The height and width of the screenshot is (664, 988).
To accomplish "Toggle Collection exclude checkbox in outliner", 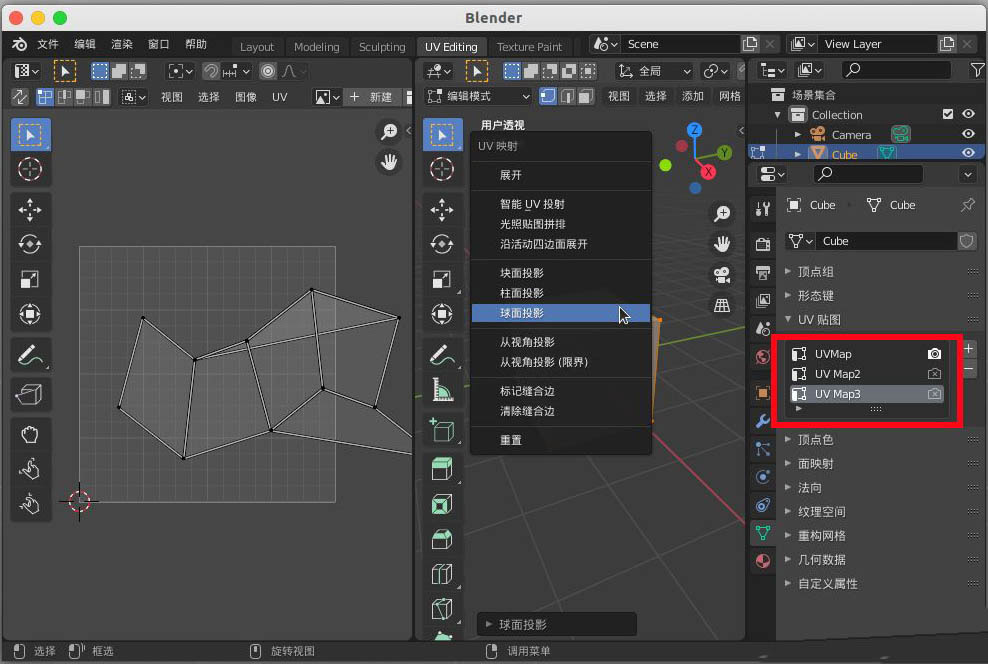I will pyautogui.click(x=948, y=114).
